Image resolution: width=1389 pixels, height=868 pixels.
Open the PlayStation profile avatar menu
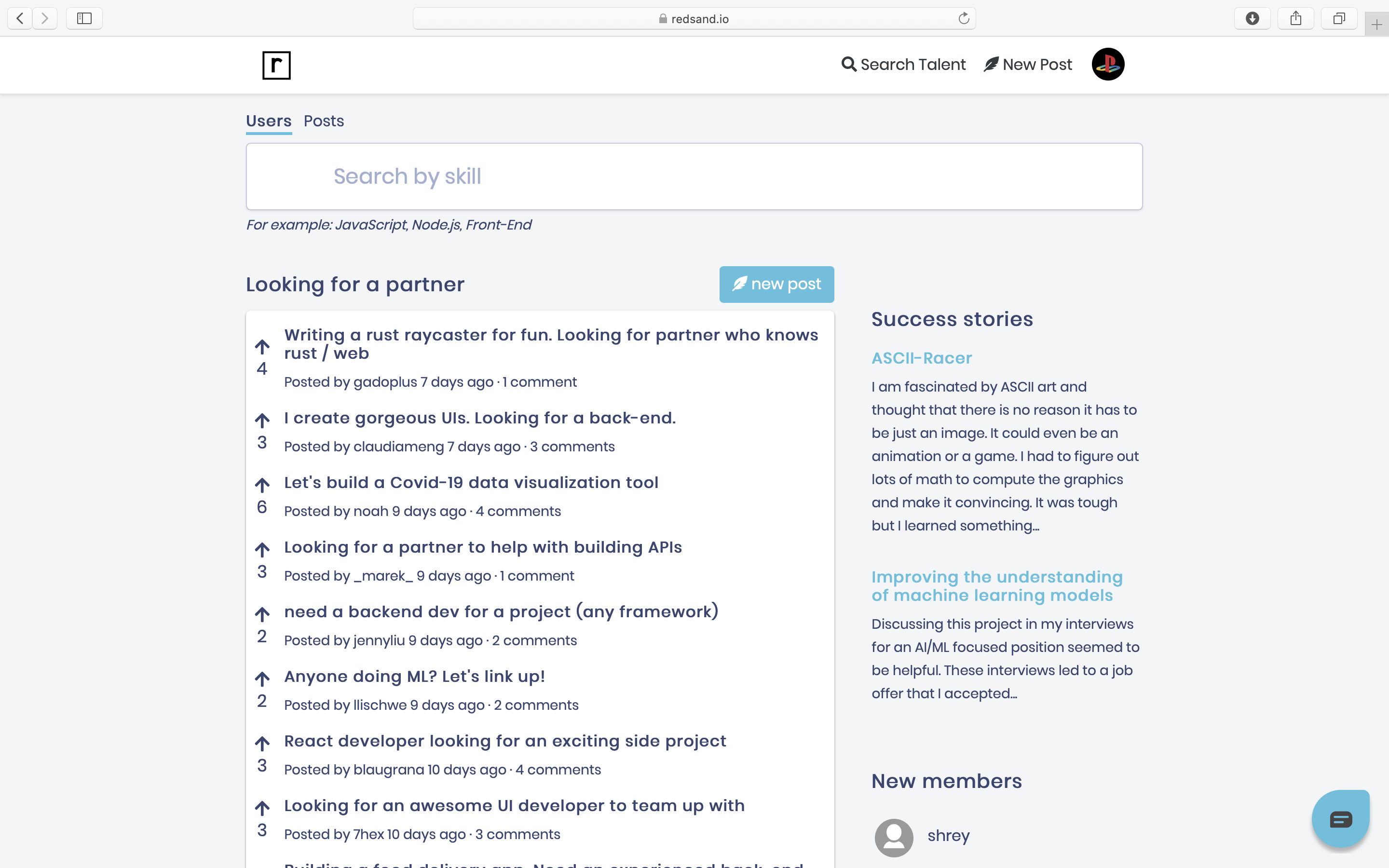(1107, 64)
